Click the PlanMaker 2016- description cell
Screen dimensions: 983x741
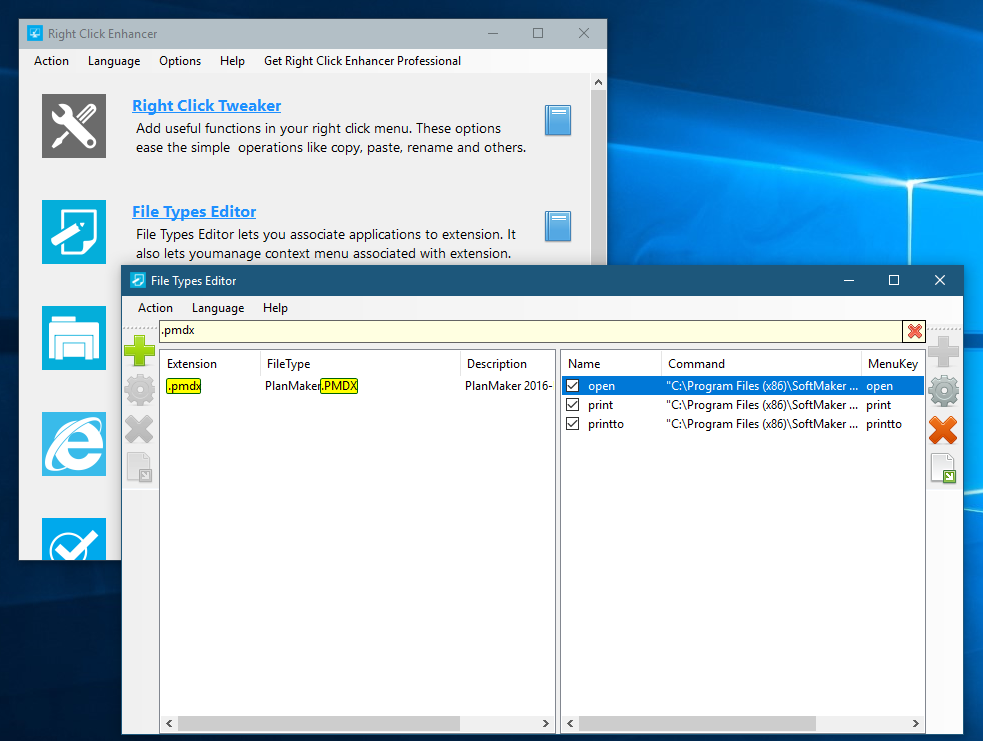coord(508,386)
